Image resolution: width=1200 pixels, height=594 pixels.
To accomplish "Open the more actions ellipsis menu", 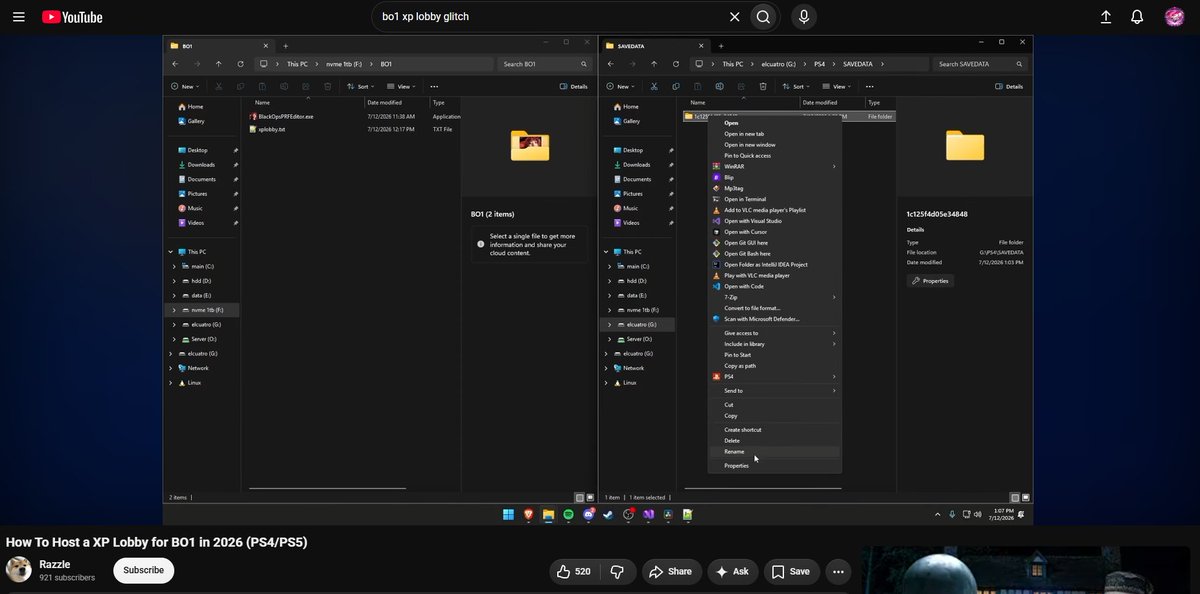I will (x=839, y=571).
